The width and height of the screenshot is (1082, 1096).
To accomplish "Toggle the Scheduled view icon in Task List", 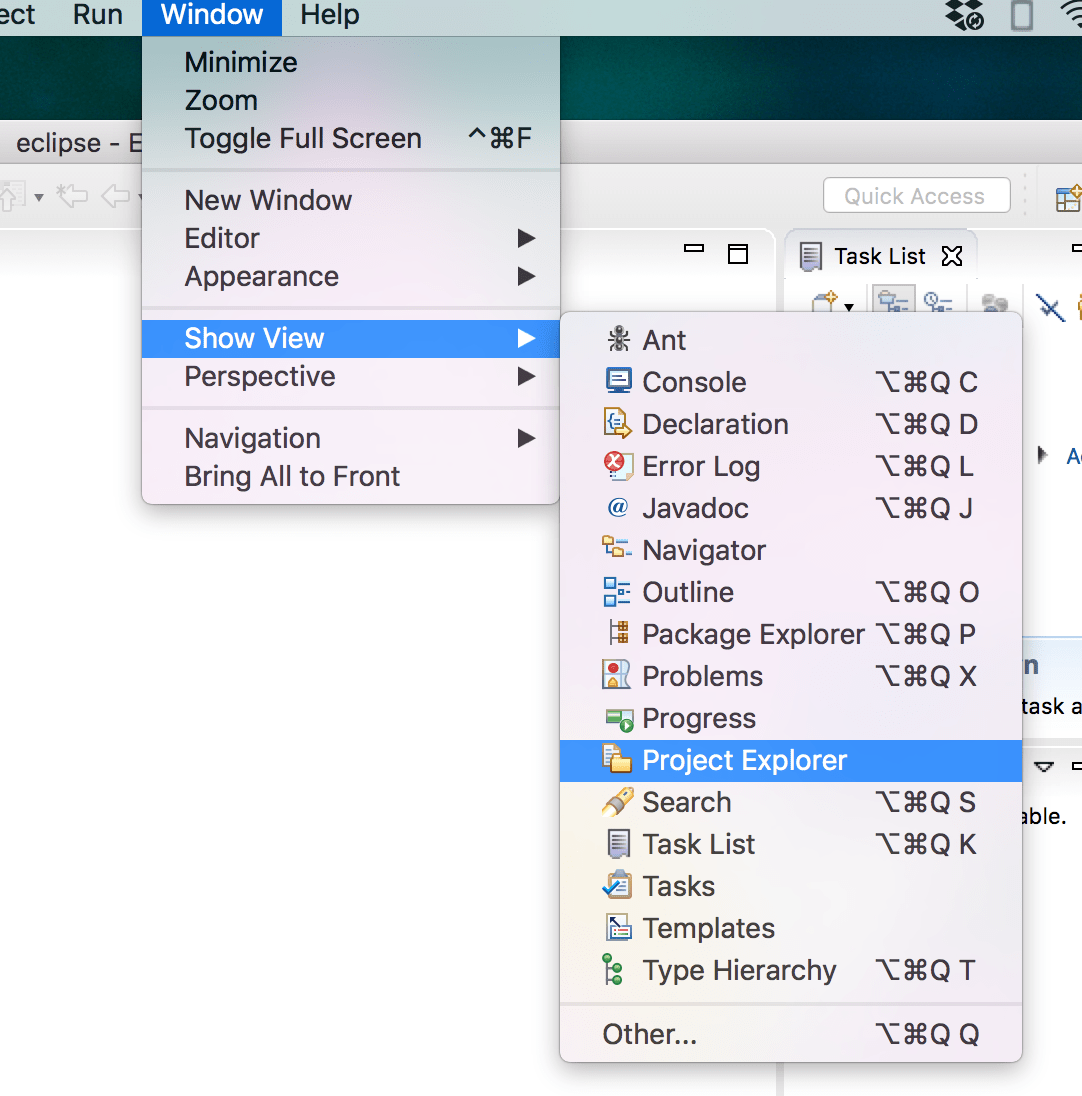I will (938, 302).
